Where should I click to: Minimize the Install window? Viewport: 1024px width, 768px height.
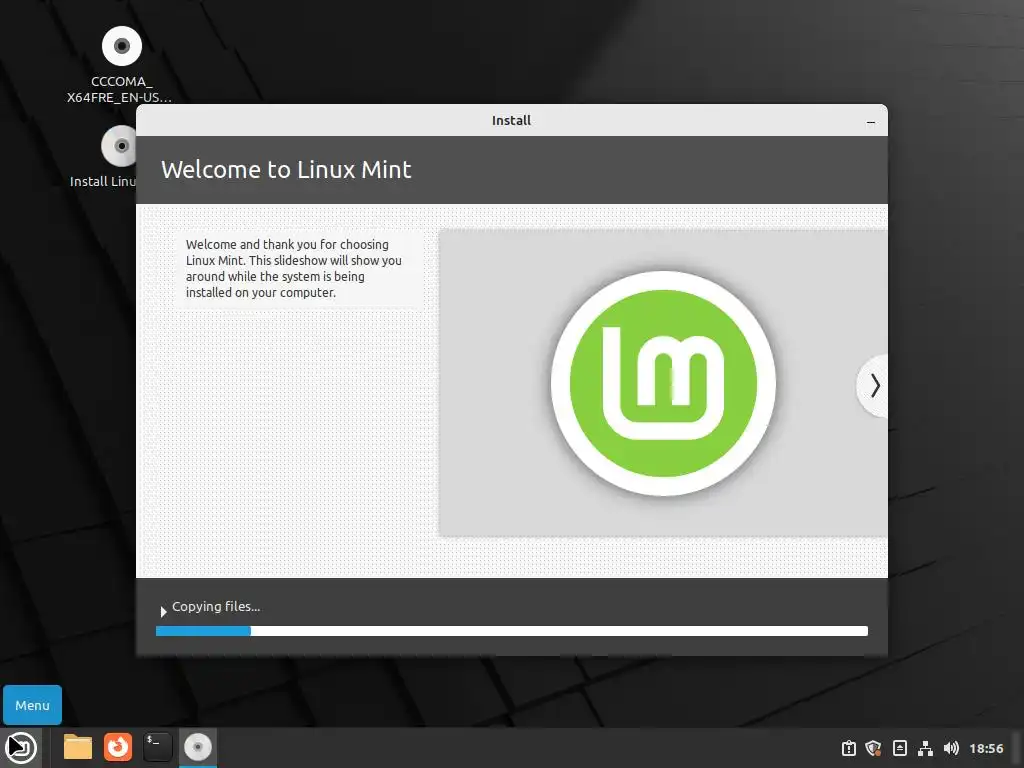click(x=871, y=121)
